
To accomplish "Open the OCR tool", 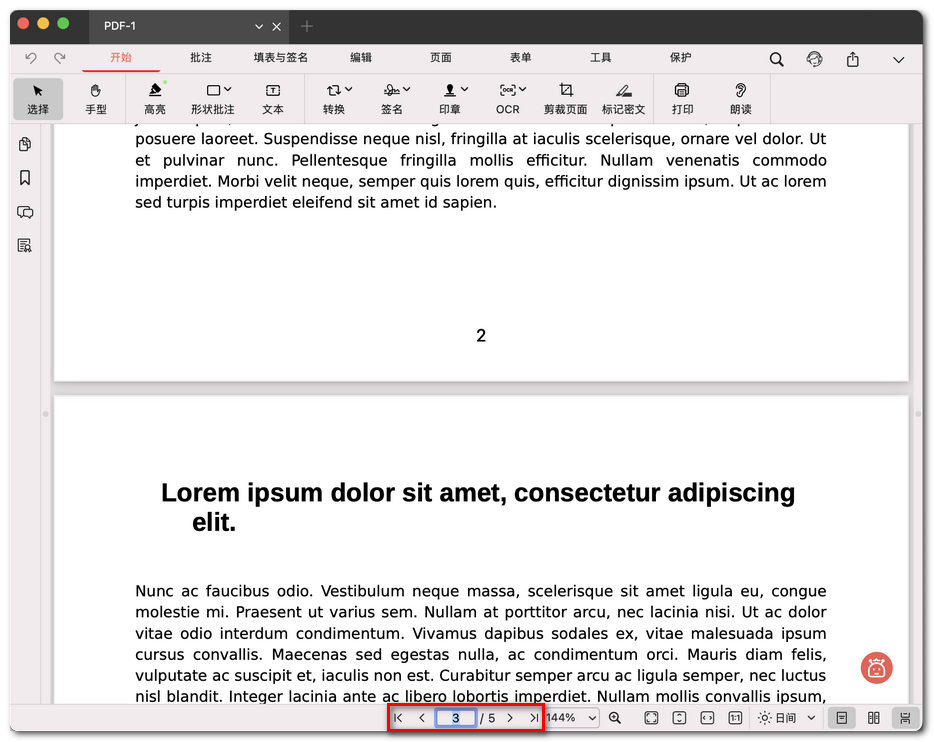I will (x=508, y=99).
